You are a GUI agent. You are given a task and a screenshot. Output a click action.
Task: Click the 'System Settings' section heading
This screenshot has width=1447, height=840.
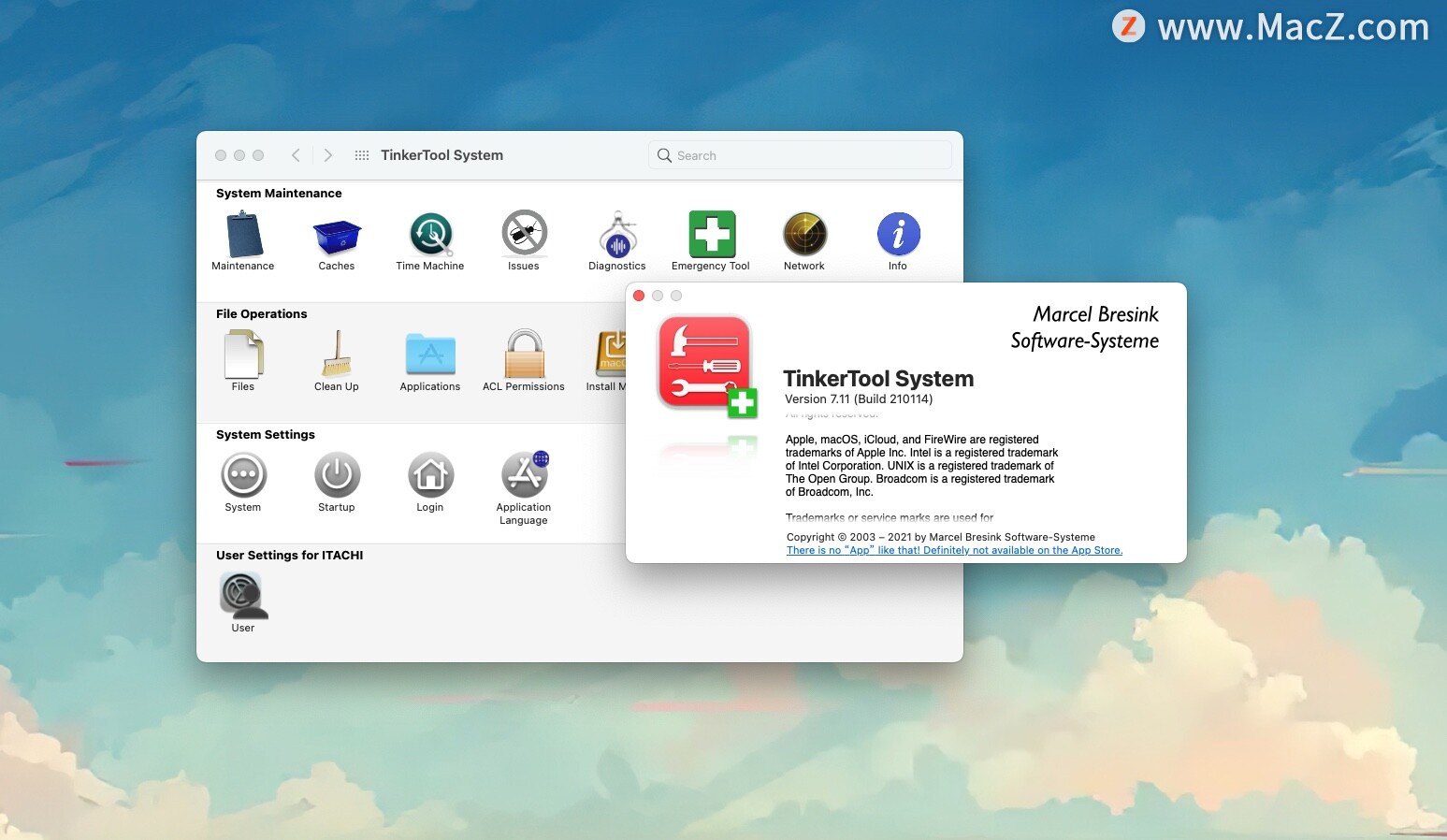click(266, 435)
